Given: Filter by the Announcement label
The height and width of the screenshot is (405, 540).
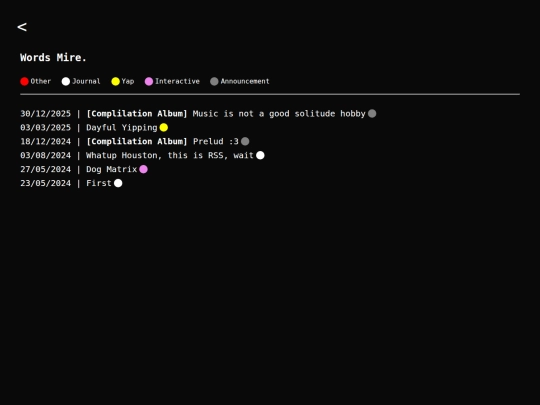Looking at the screenshot, I should pyautogui.click(x=245, y=81).
